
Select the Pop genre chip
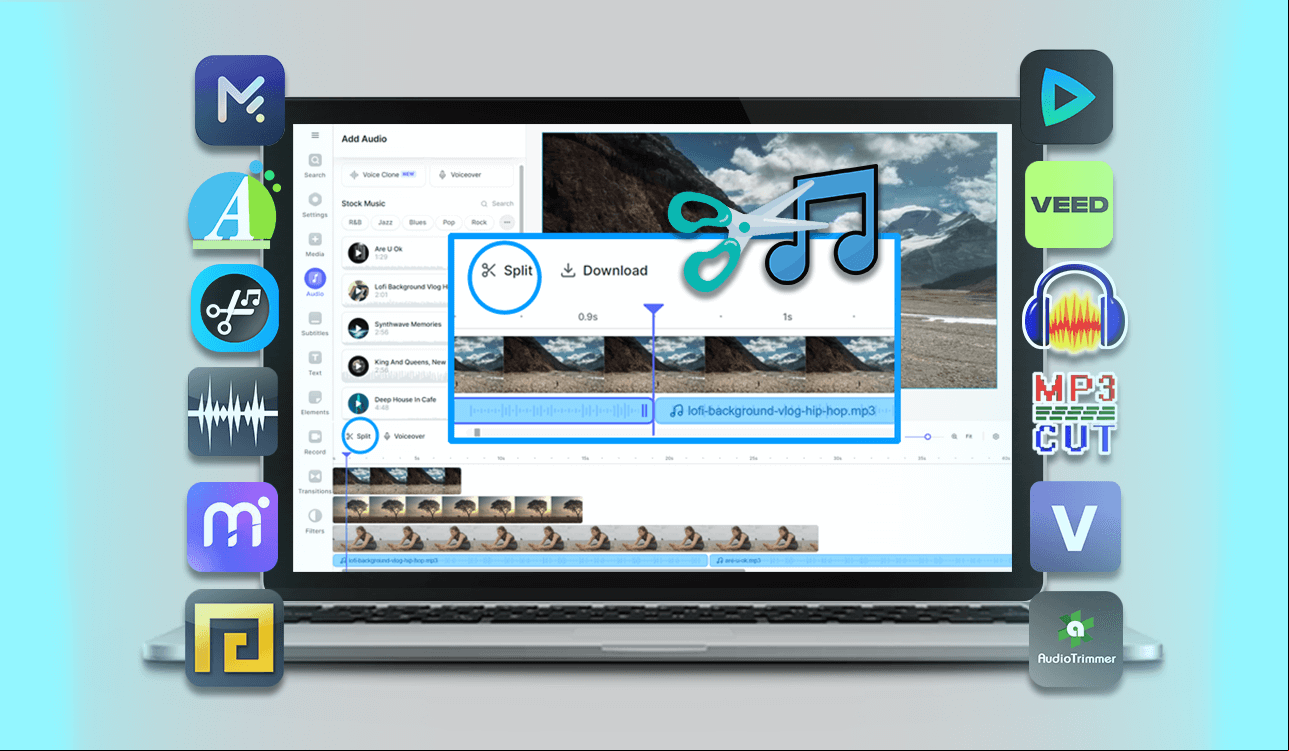click(449, 222)
